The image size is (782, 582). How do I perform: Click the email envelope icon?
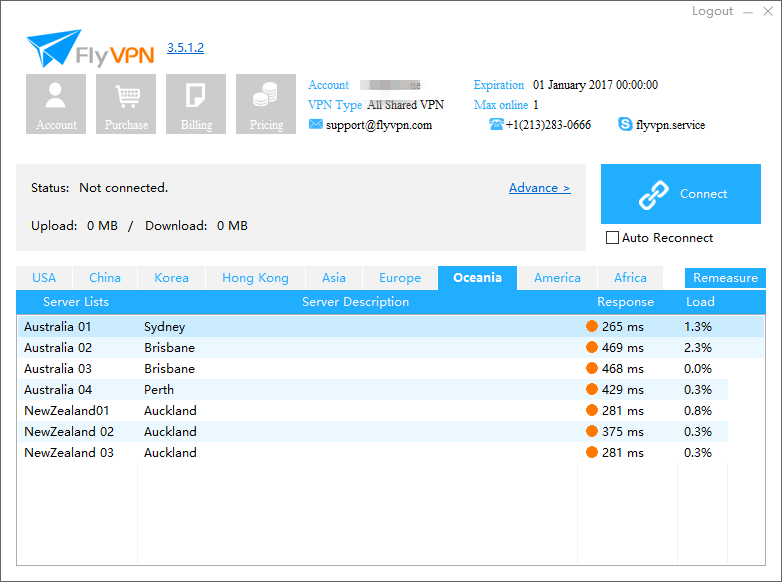[316, 124]
